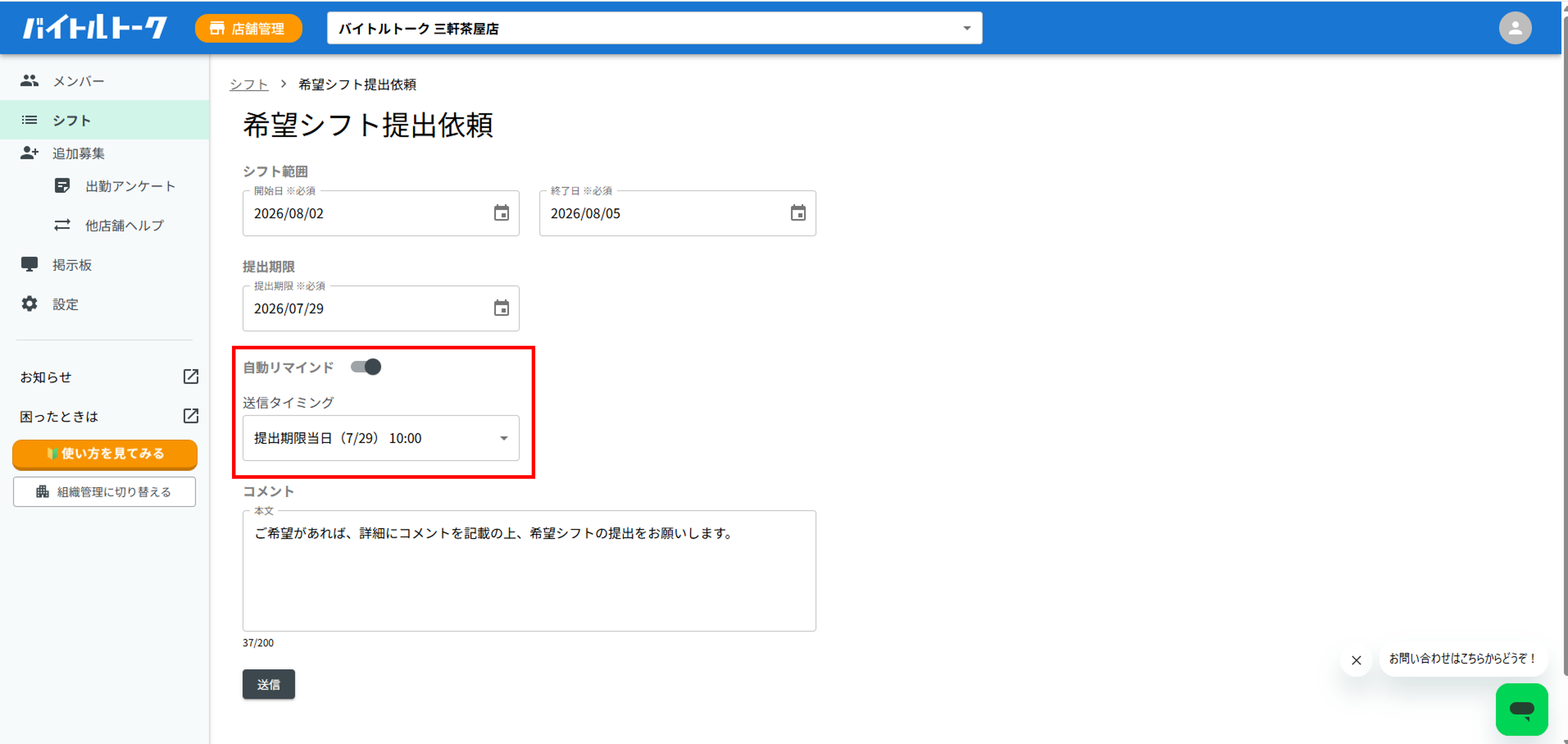Open the 他店舗ヘルプ menu item
The width and height of the screenshot is (1568, 744).
(x=105, y=225)
